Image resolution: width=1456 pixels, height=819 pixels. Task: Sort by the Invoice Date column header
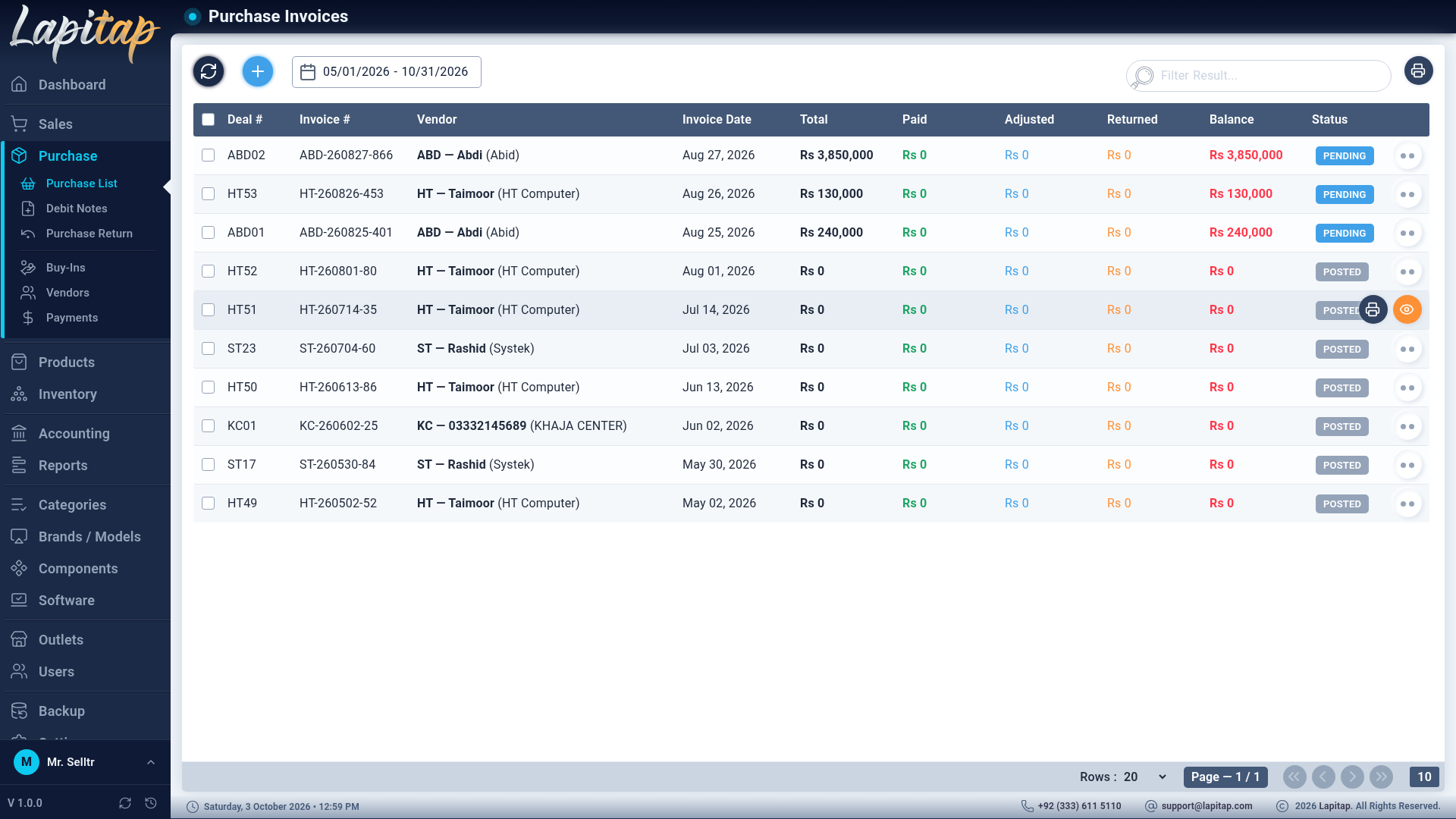717,120
